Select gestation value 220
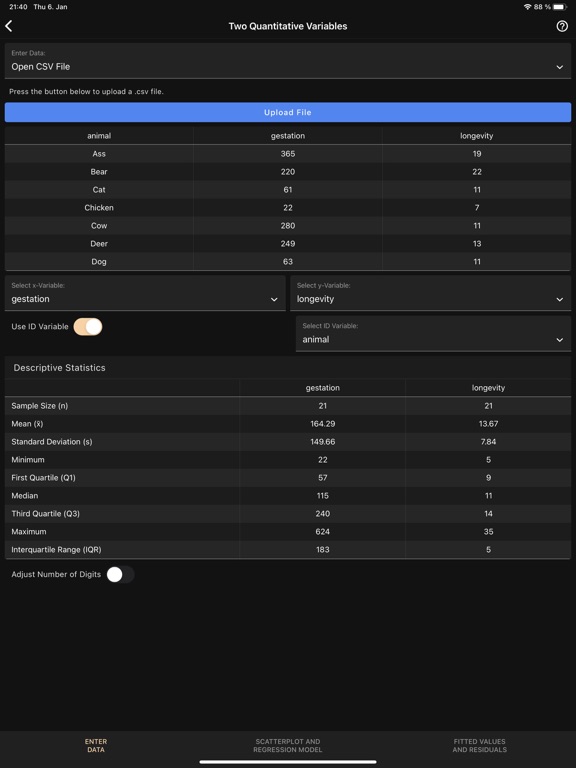Viewport: 576px width, 768px height. [x=288, y=172]
